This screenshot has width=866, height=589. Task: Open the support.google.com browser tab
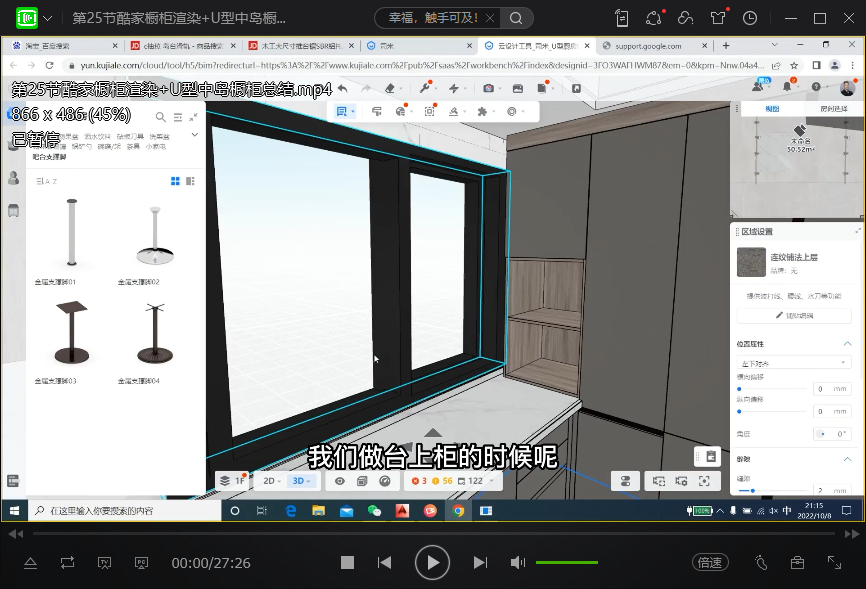click(x=648, y=46)
